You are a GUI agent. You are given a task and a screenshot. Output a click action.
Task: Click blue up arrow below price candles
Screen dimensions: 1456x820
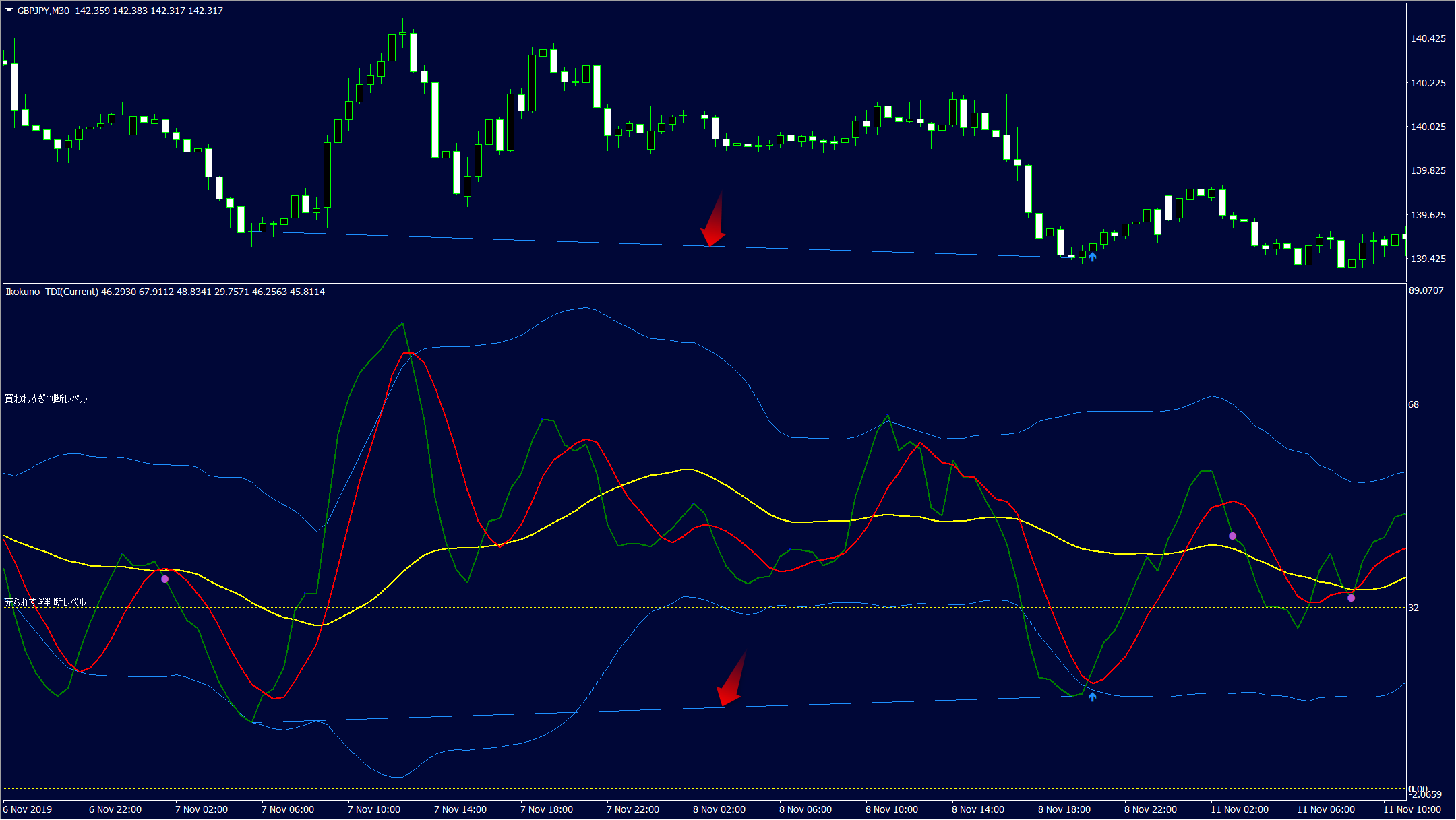(x=1092, y=257)
